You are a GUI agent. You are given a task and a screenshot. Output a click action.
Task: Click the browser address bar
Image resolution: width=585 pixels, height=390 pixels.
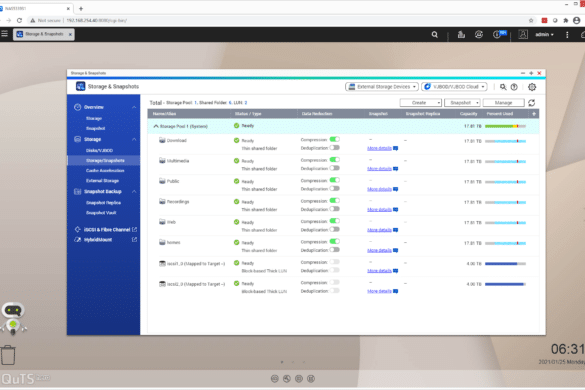click(276, 21)
